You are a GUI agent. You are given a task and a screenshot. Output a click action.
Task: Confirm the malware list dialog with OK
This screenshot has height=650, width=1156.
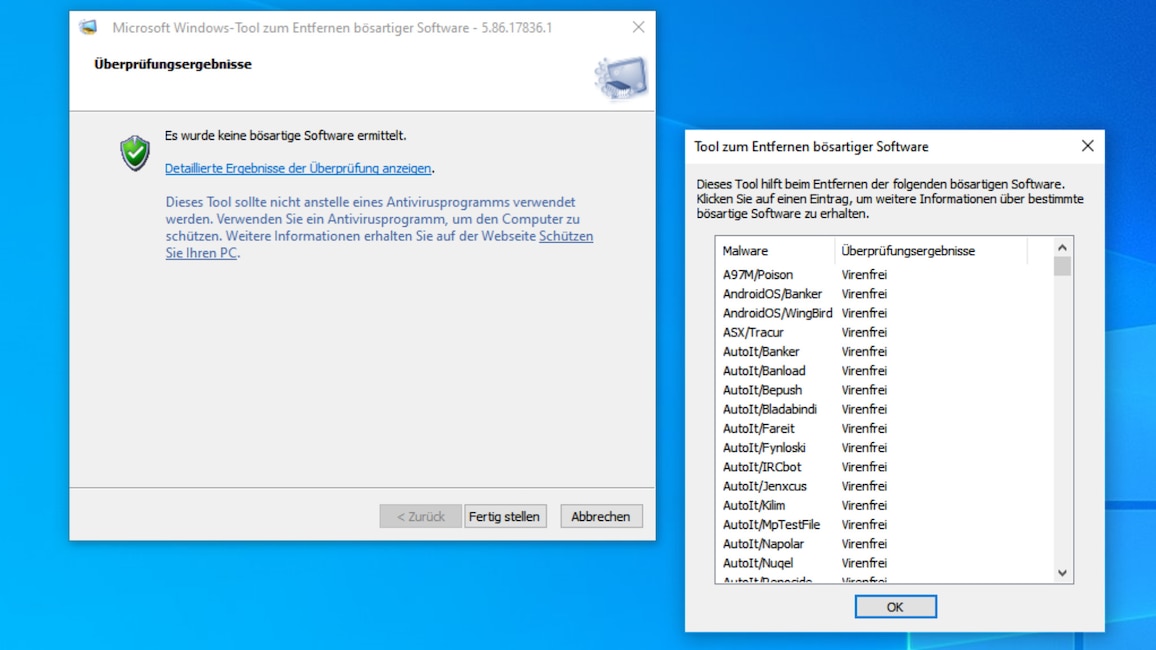[895, 607]
